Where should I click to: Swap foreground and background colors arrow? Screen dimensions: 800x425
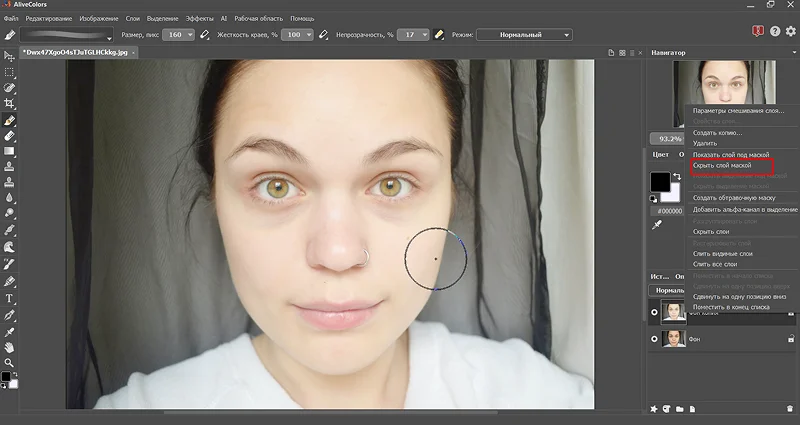tap(677, 177)
